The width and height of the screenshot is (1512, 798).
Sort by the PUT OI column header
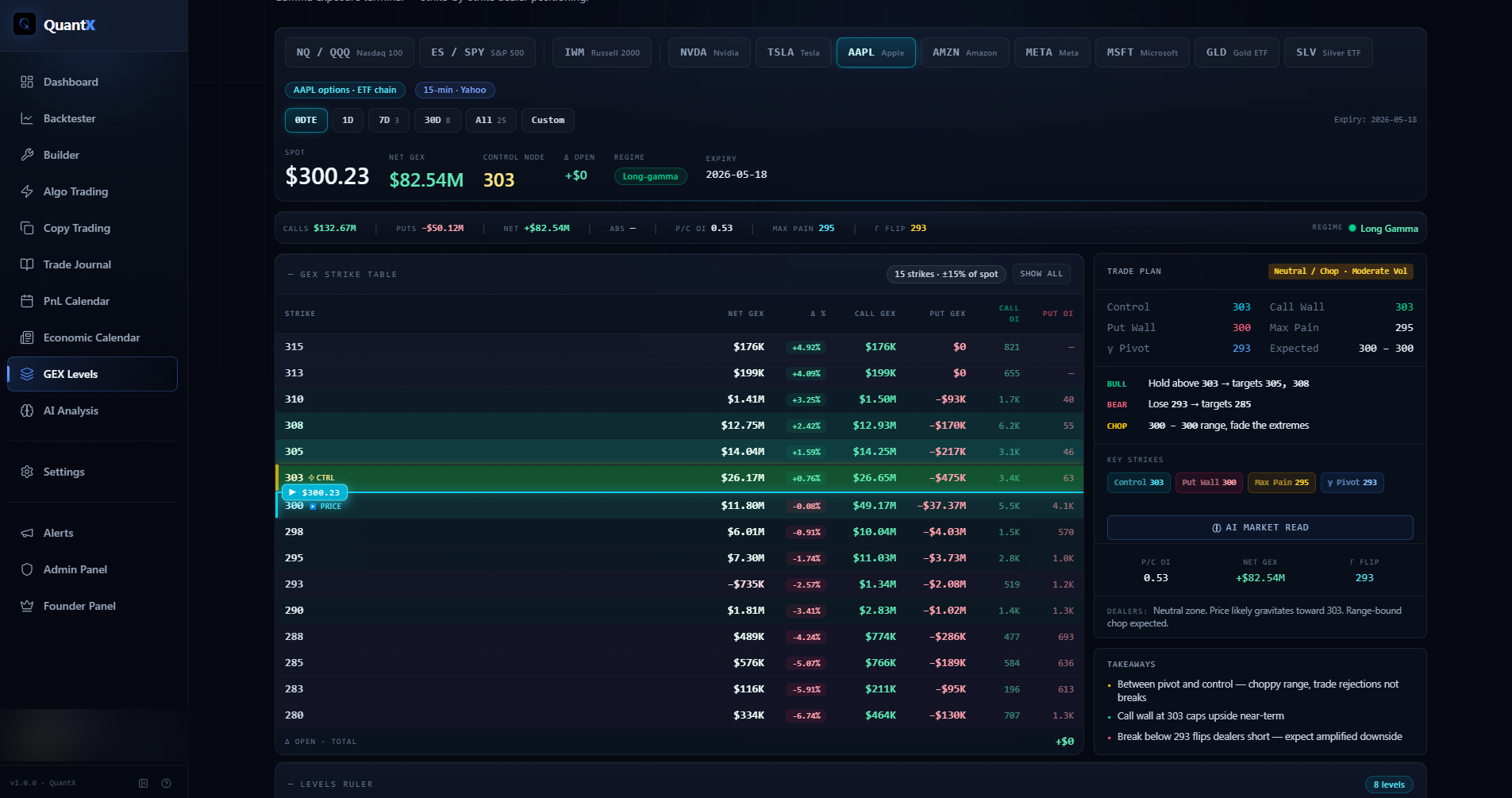pyautogui.click(x=1058, y=314)
